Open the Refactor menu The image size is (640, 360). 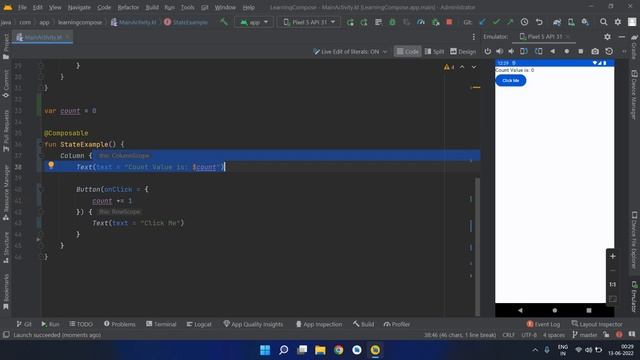click(x=128, y=7)
